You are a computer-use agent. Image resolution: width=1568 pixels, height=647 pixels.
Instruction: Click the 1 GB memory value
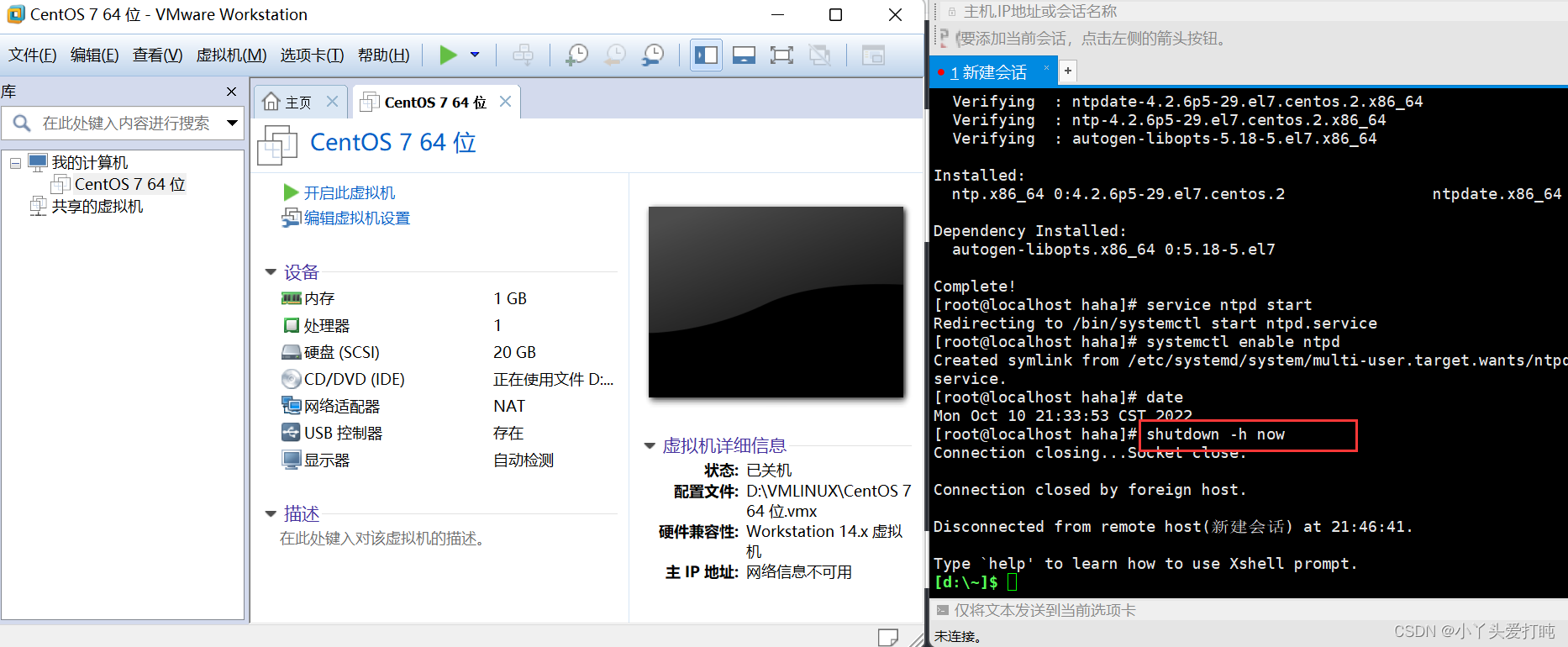(x=510, y=298)
